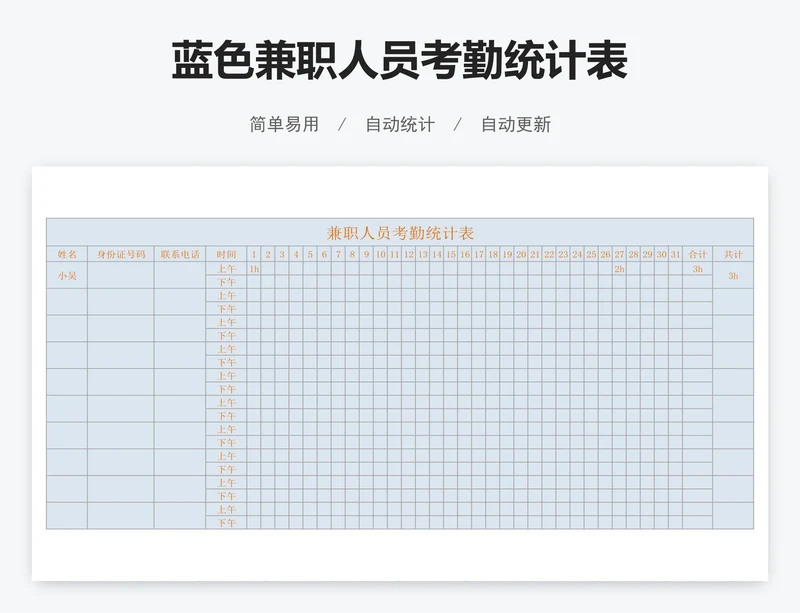Select the 姓名 column header
Screen dimensions: 800x613
click(x=67, y=254)
